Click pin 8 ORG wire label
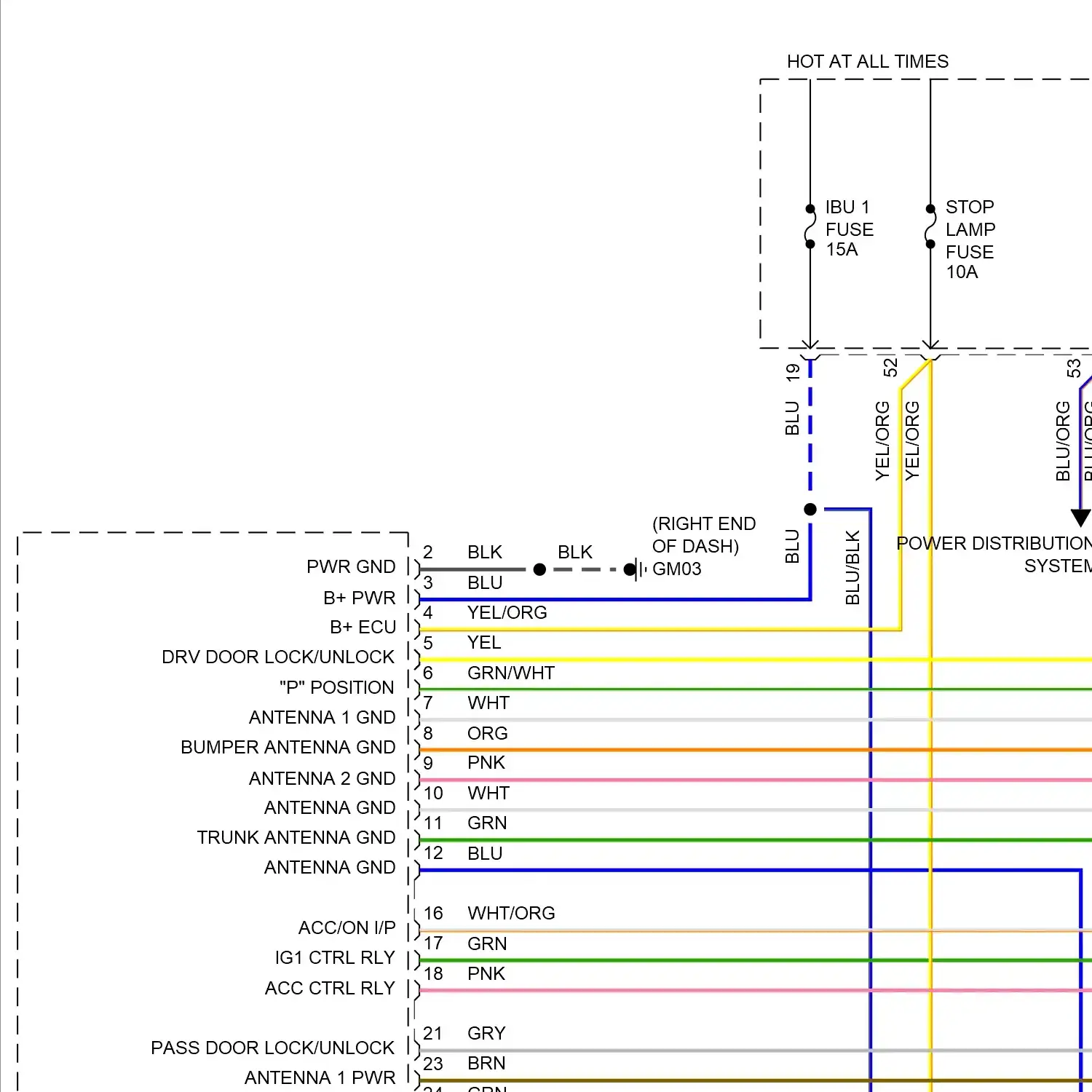The image size is (1092, 1092). (x=488, y=734)
